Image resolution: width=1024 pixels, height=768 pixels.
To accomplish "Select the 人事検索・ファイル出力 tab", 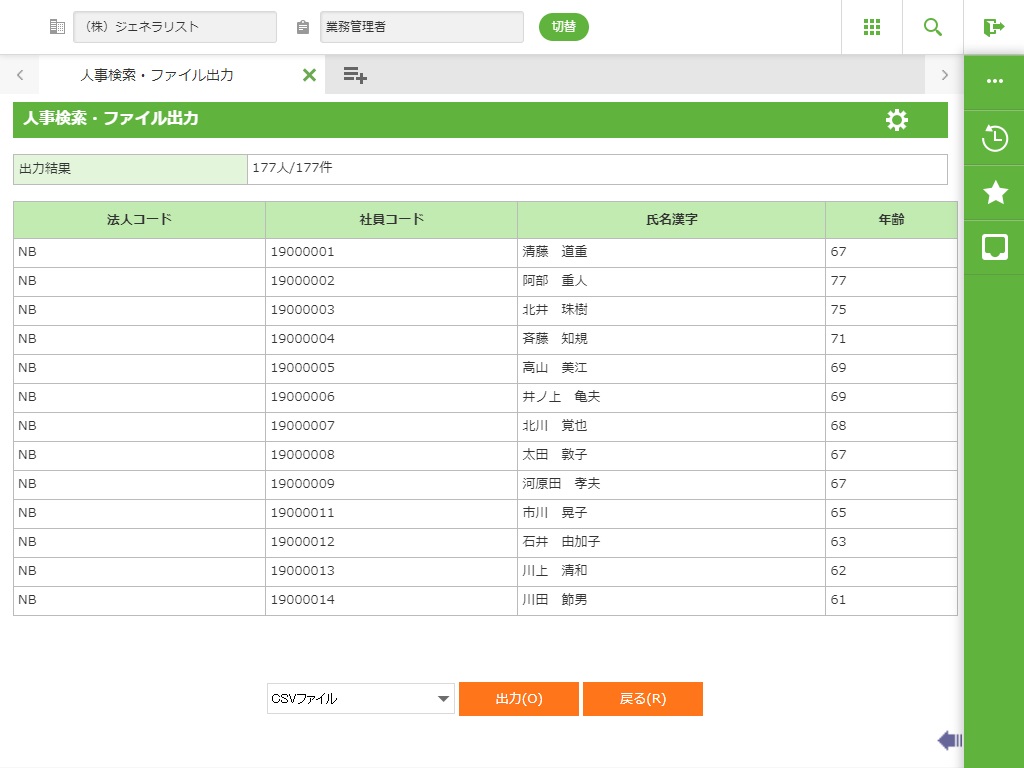I will (157, 75).
